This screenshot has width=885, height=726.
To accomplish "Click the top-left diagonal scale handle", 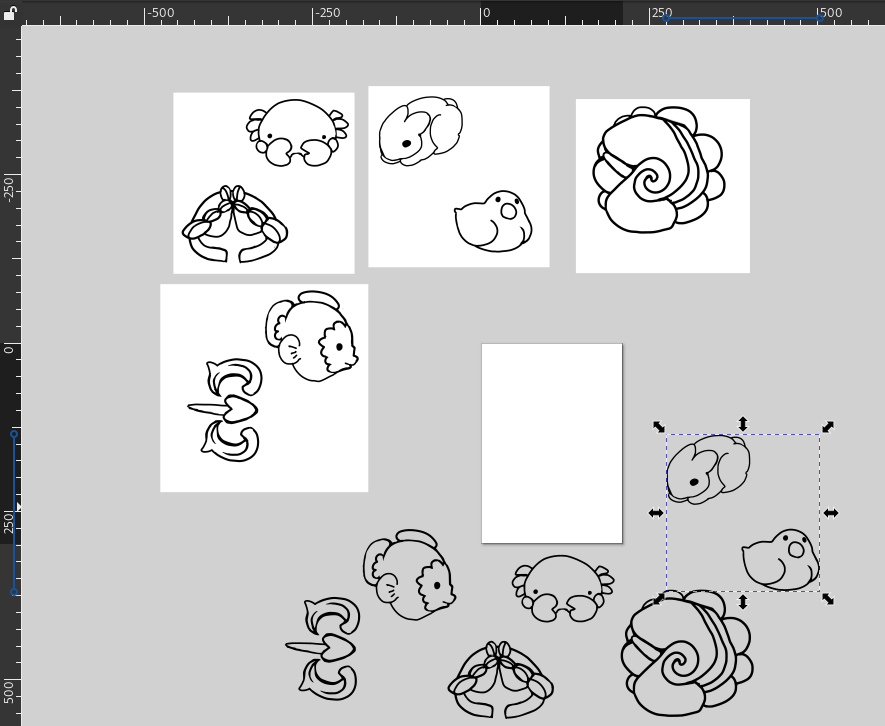I will pos(659,427).
